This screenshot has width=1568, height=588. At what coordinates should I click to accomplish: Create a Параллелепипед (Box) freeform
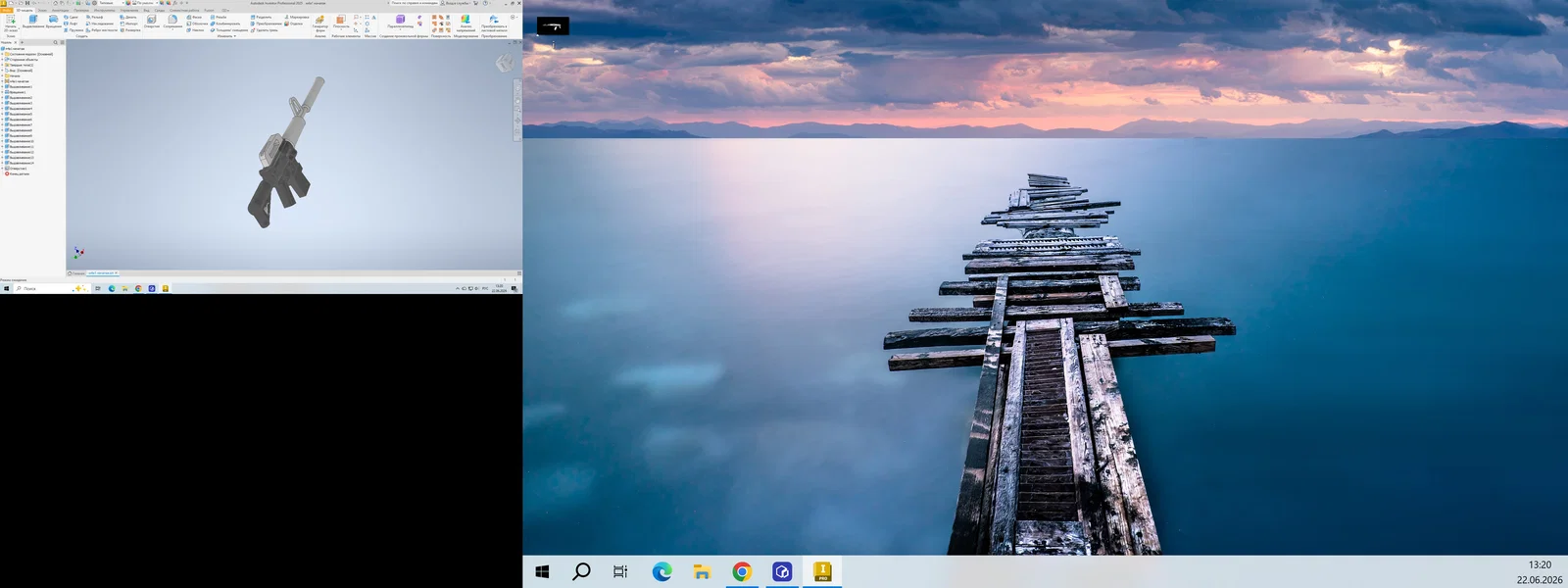point(400,22)
